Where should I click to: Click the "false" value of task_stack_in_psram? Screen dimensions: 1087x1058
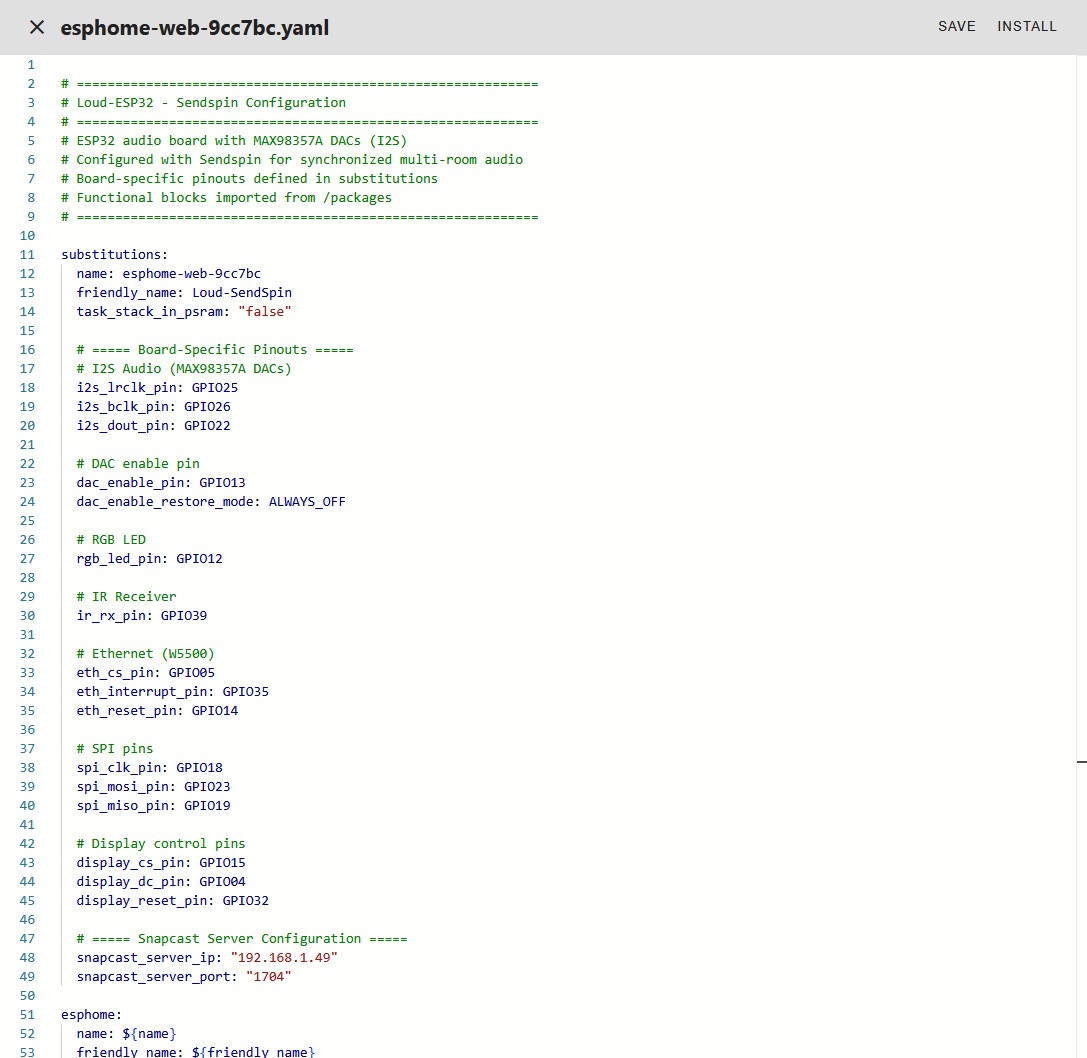(265, 311)
